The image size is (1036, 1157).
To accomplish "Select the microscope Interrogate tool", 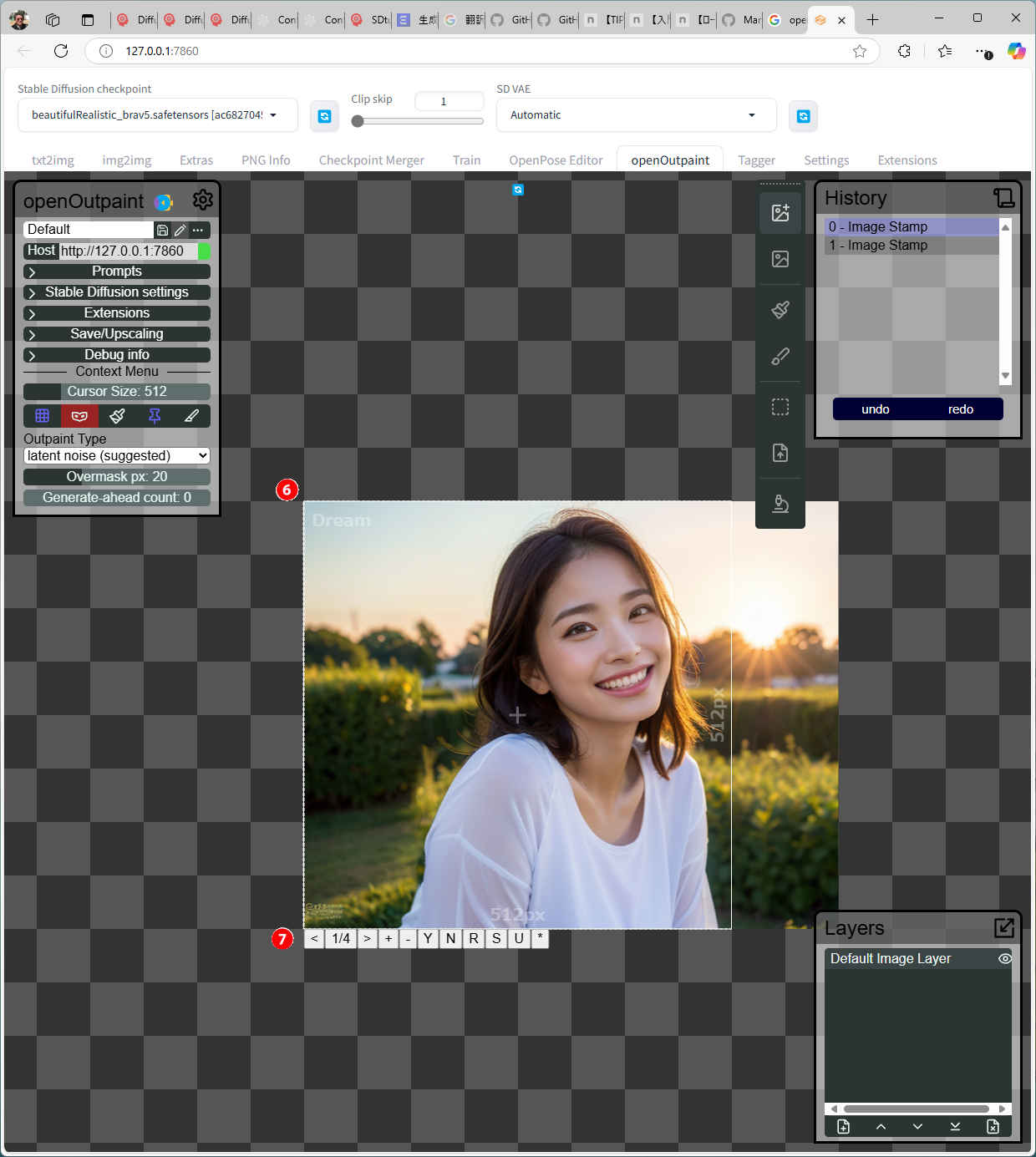I will 780,504.
